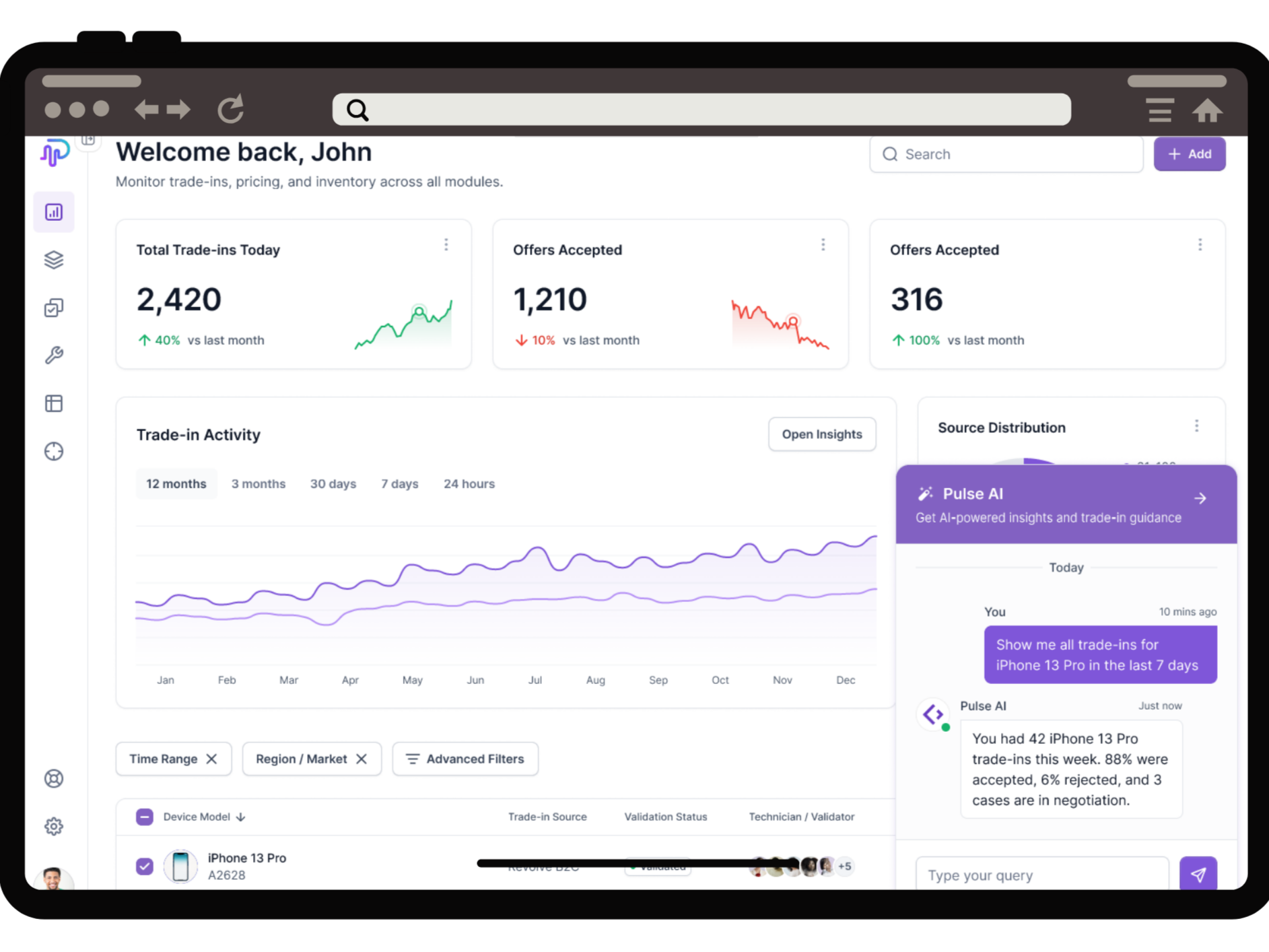Click the purple Add button
Image resolution: width=1269 pixels, height=952 pixels.
1190,154
